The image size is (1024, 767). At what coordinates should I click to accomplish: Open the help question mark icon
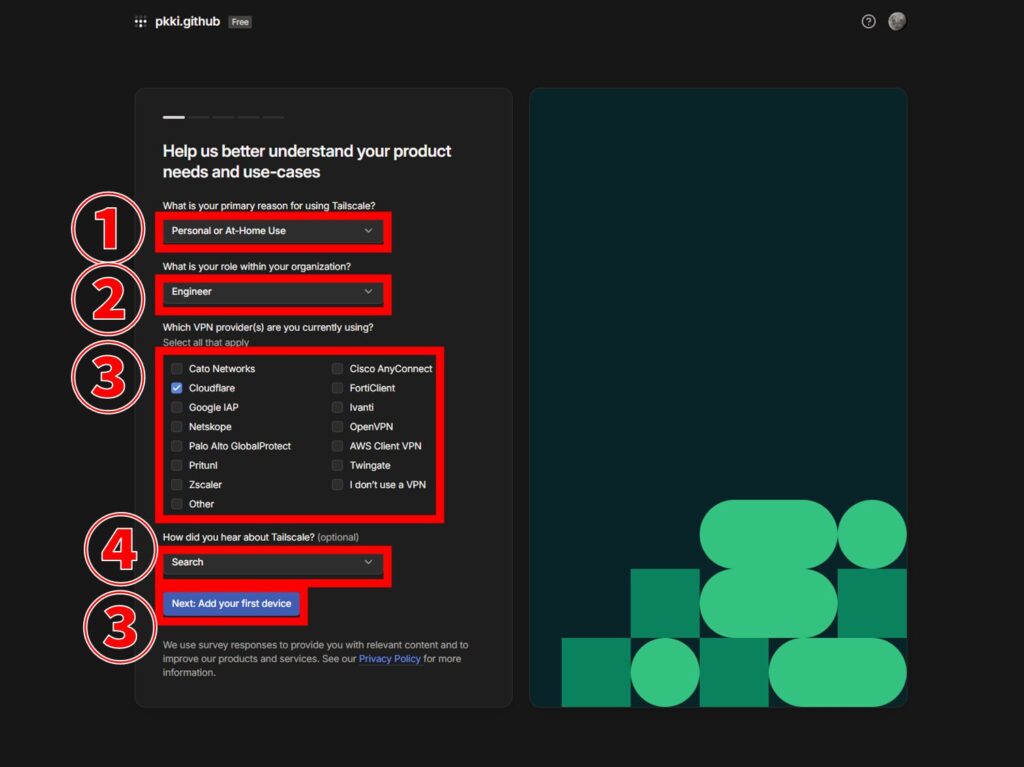[868, 22]
